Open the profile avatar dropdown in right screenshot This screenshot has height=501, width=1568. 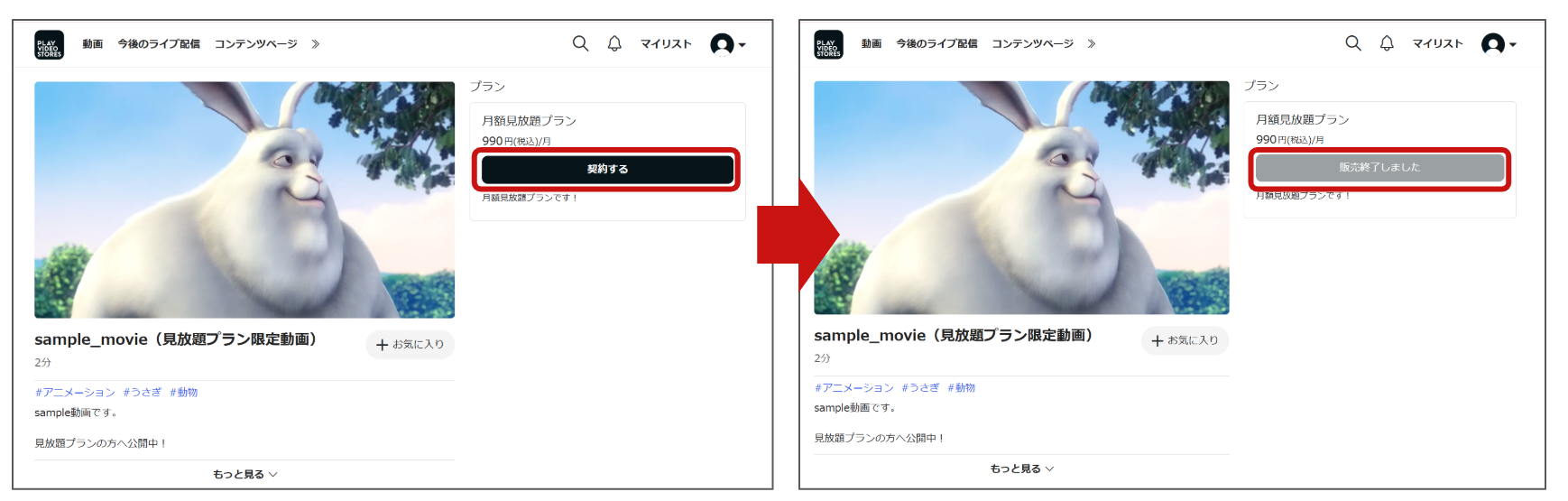(1499, 44)
